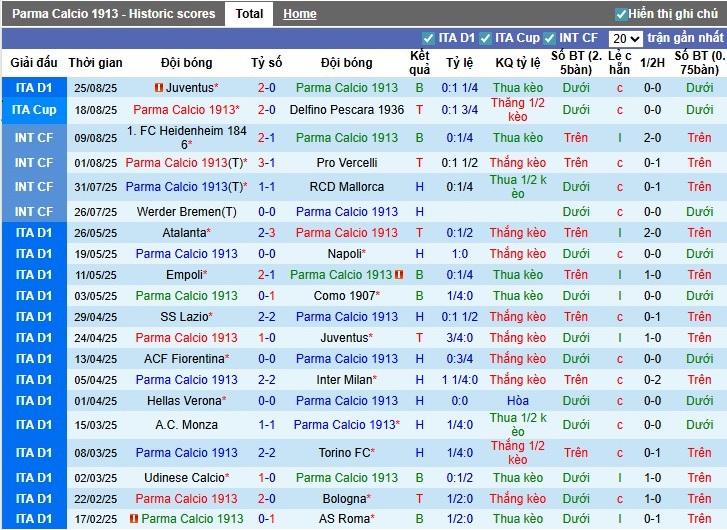Select the Werder Bremen(T) team name
Viewport: 727px width, 530px height.
pos(187,212)
